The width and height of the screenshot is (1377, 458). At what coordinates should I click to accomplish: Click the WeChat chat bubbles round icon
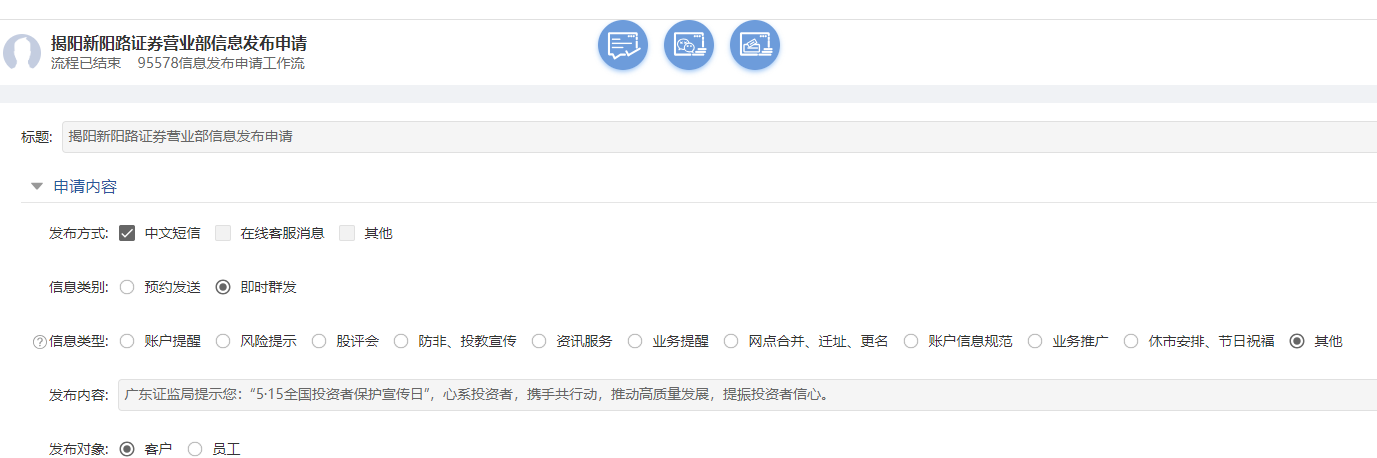tap(689, 45)
